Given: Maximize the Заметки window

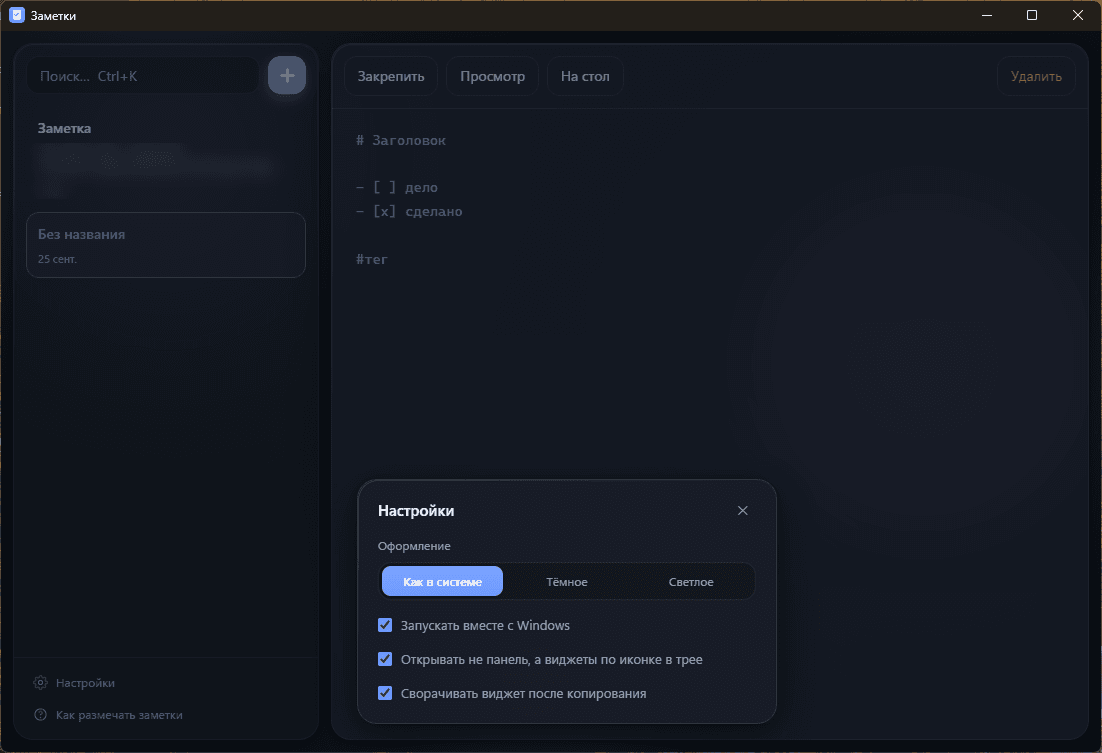Looking at the screenshot, I should click(x=1032, y=15).
